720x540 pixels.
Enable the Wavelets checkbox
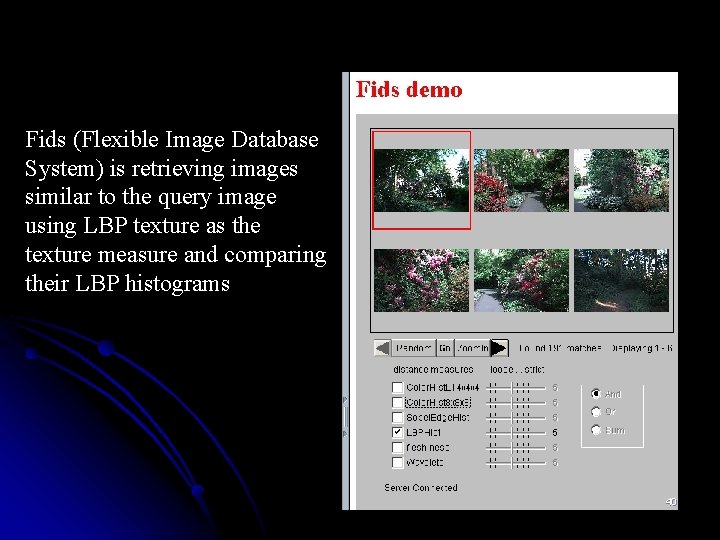click(x=398, y=462)
